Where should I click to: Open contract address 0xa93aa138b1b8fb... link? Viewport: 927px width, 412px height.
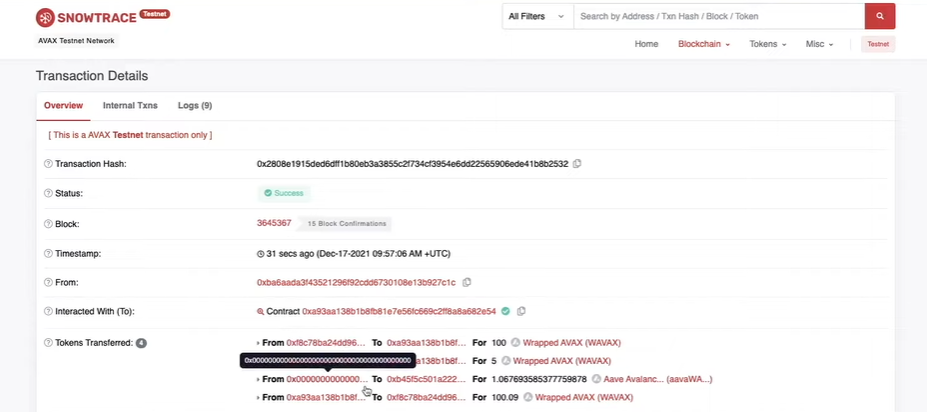pyautogui.click(x=399, y=312)
